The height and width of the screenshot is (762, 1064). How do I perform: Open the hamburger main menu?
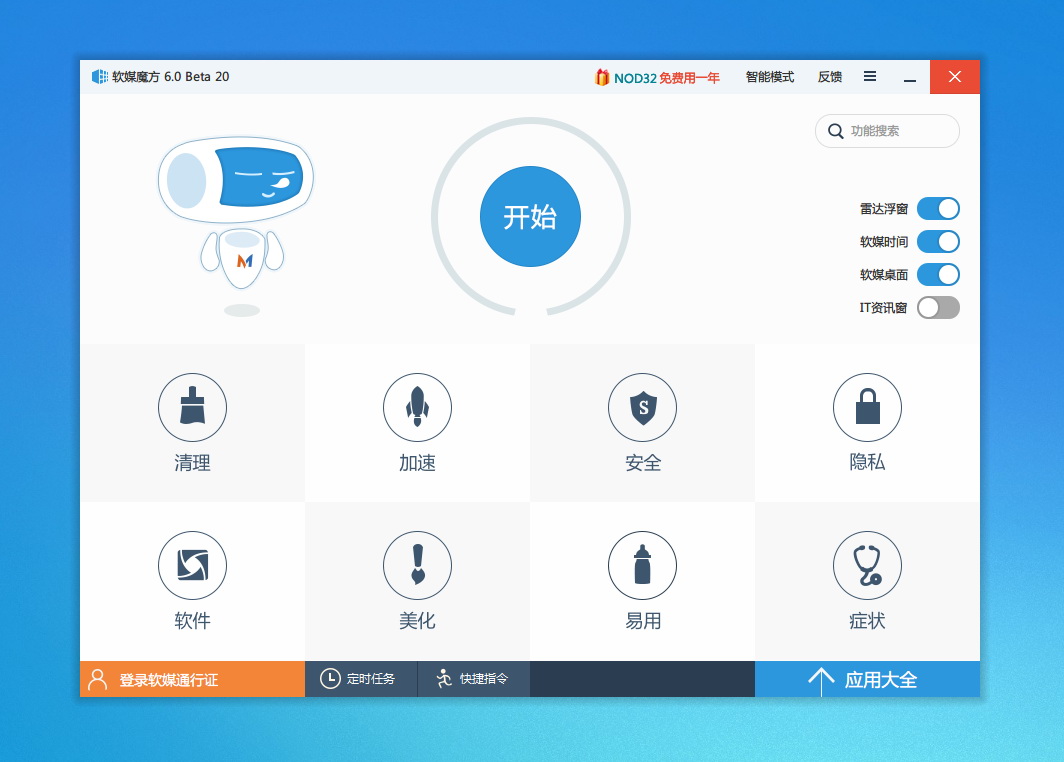coord(870,76)
